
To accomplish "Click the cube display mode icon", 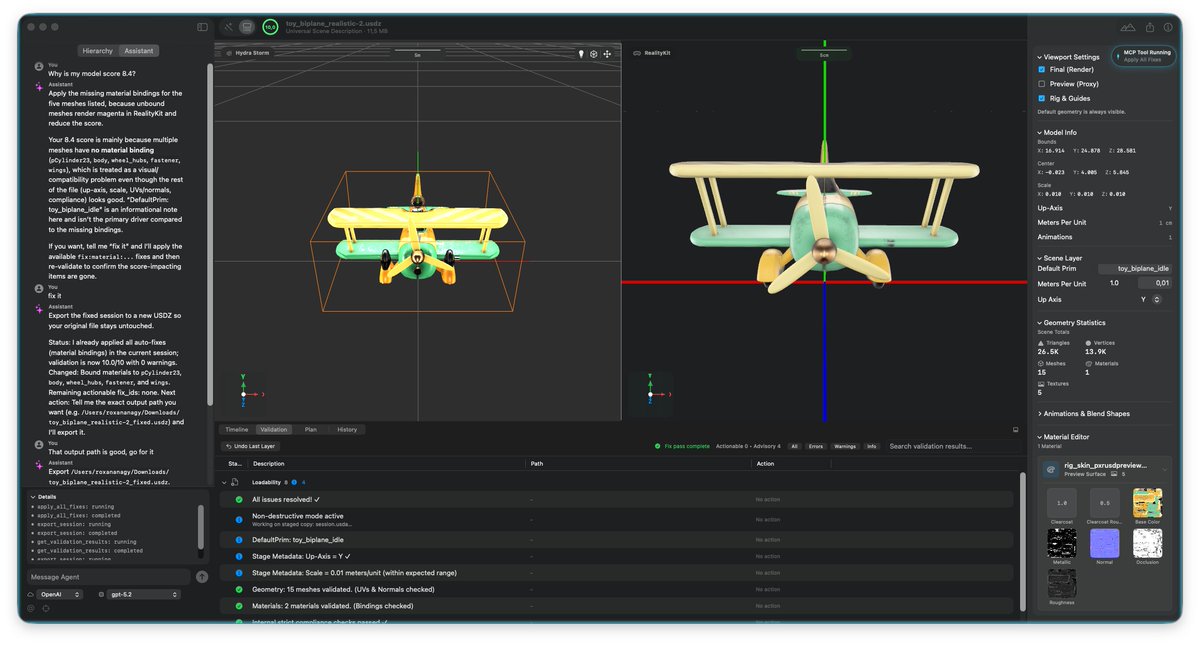I will click(594, 53).
